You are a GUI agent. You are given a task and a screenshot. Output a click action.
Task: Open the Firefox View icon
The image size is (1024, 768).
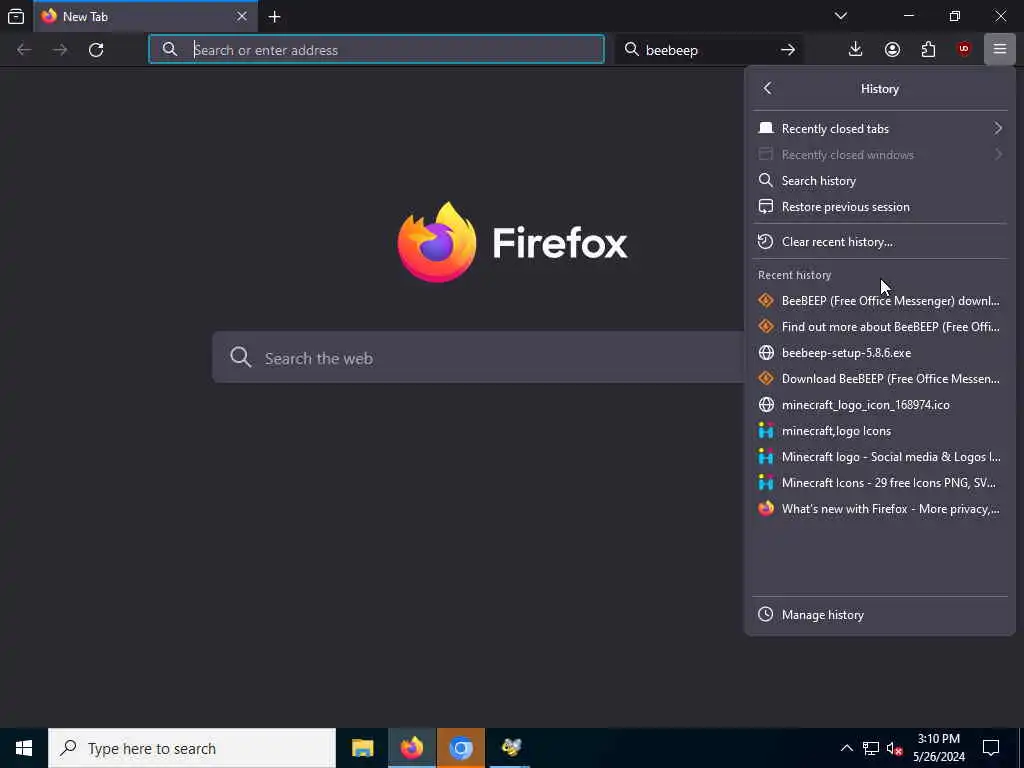(16, 16)
